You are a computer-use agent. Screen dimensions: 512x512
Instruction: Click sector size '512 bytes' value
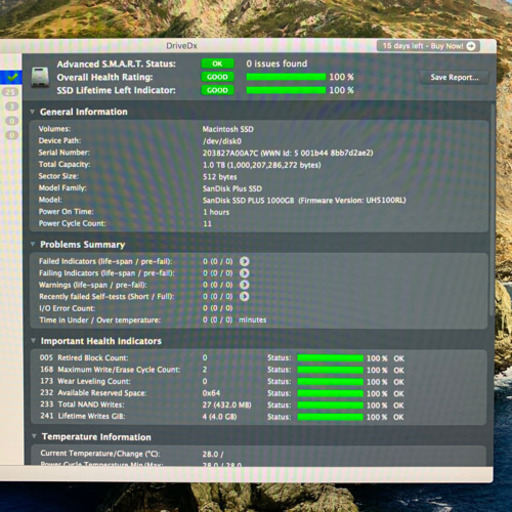click(220, 177)
